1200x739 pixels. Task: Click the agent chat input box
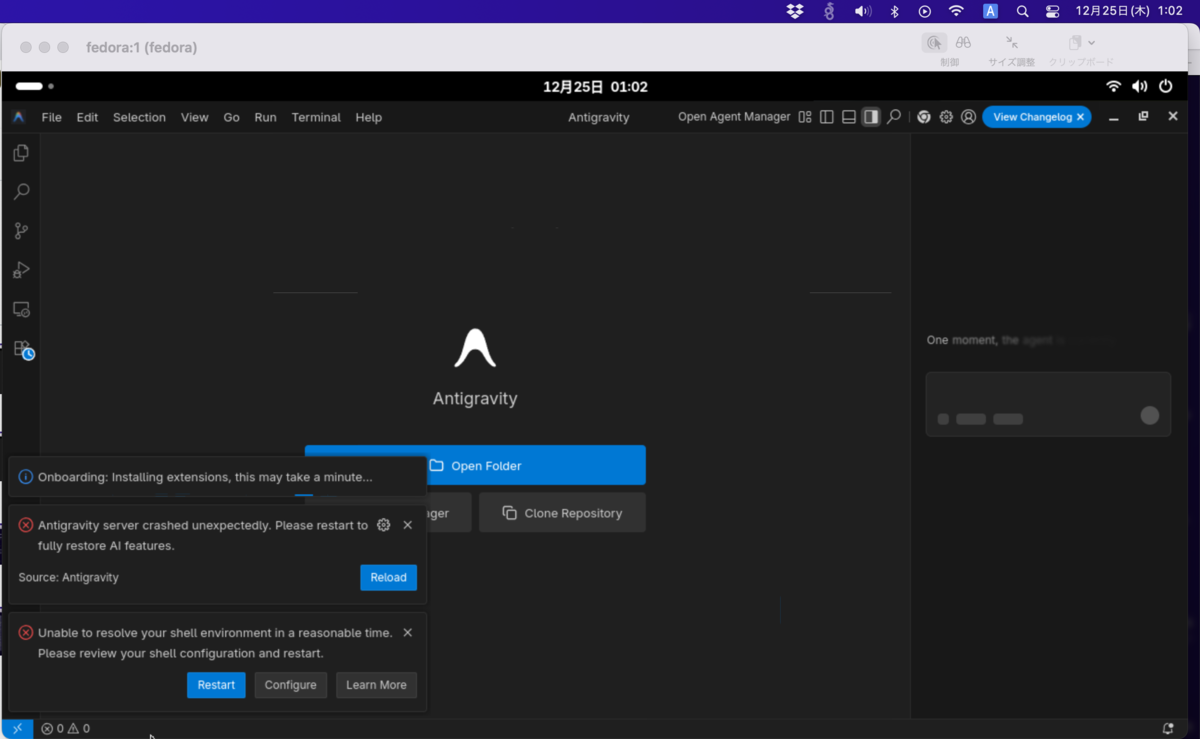(x=1048, y=403)
